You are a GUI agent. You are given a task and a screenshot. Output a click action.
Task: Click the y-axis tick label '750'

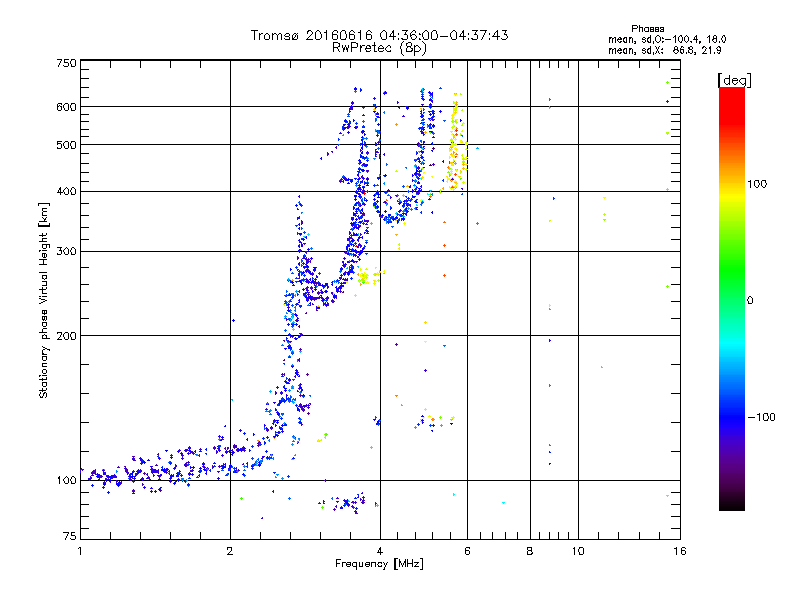[67, 63]
